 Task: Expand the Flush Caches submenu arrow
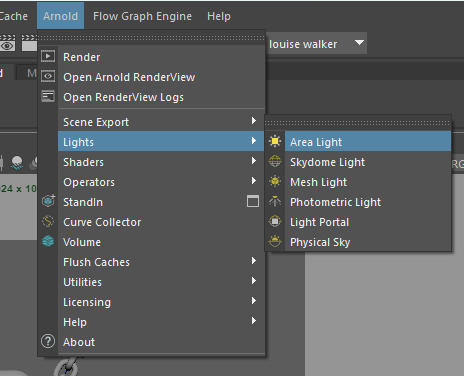coord(254,261)
